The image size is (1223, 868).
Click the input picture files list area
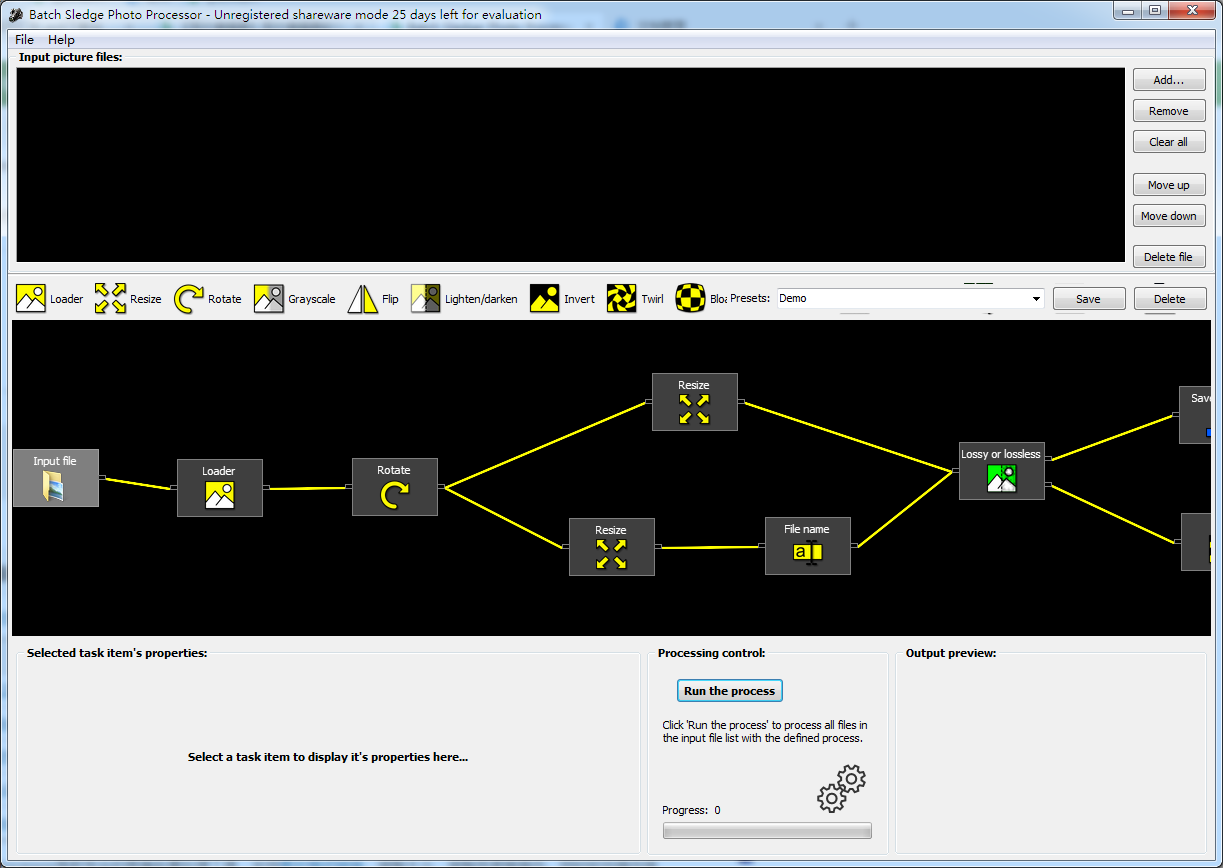point(571,165)
